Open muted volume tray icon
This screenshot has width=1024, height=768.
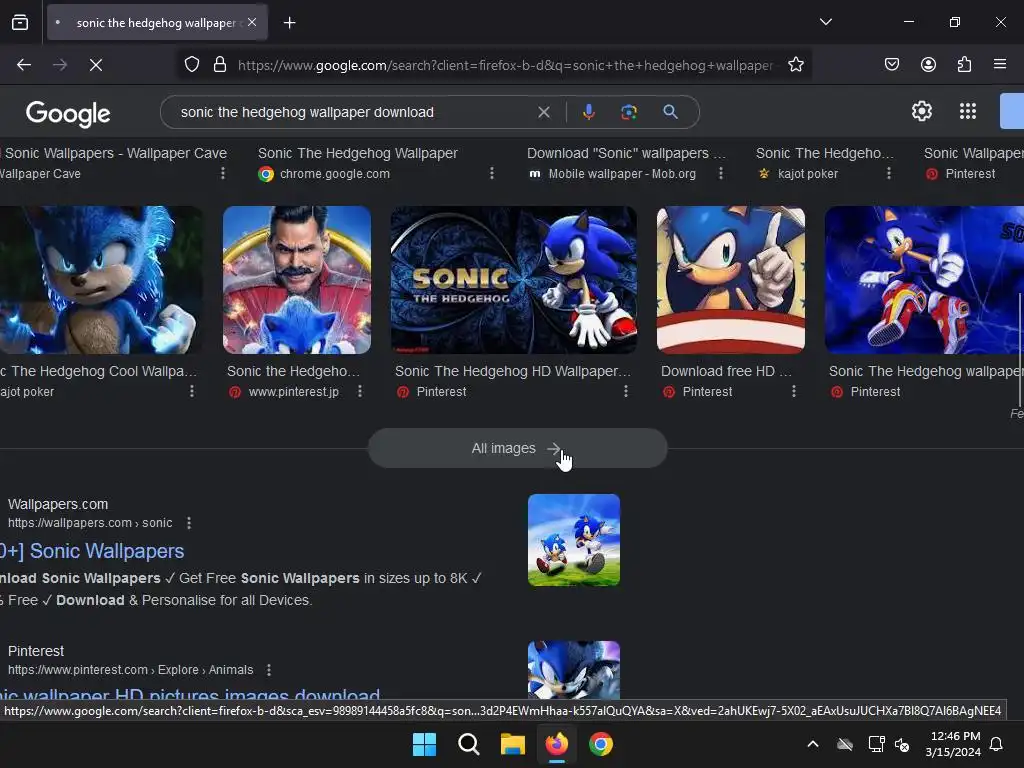point(902,744)
